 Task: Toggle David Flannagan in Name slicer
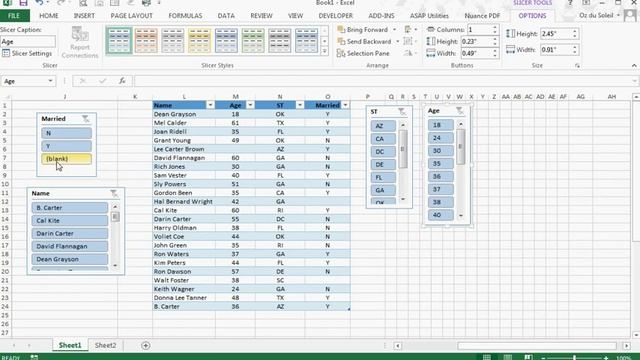point(70,246)
